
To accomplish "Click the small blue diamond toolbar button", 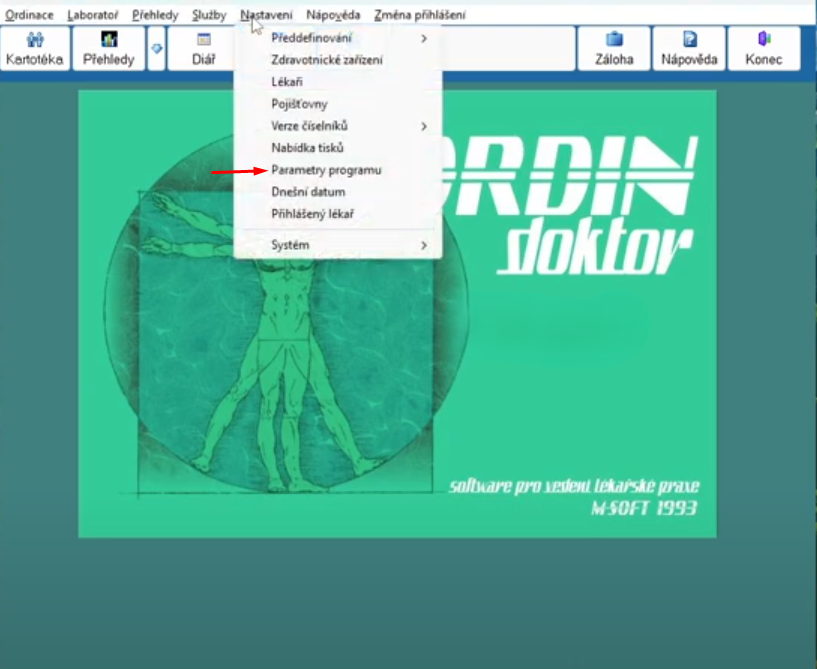I will 156,48.
